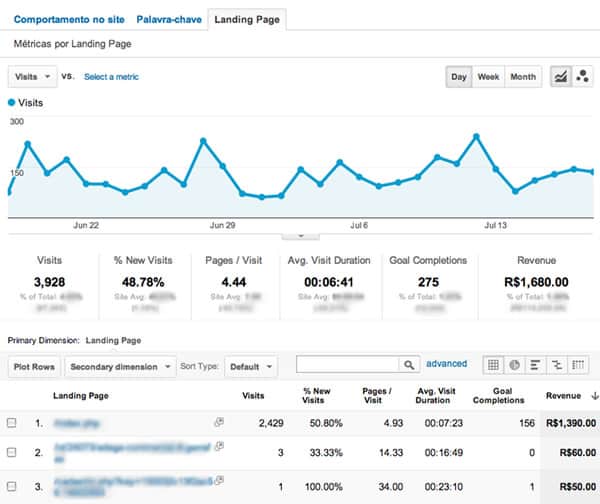Open row 3 landing page in new window

[x=219, y=480]
